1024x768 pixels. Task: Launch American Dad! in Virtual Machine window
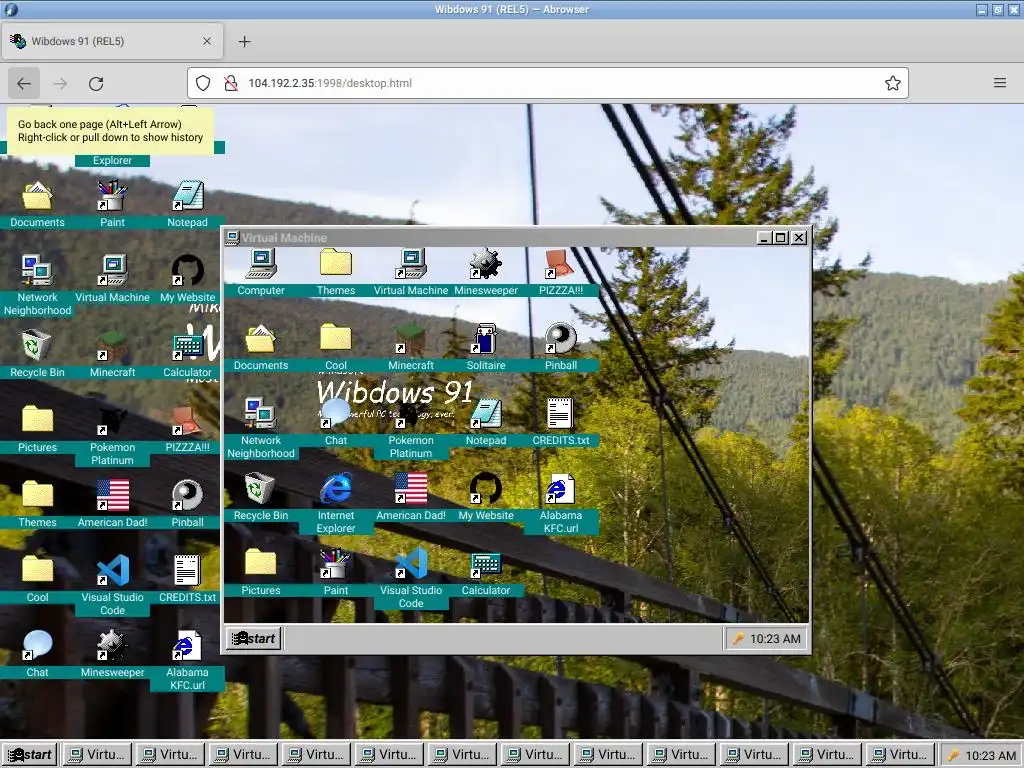(411, 497)
